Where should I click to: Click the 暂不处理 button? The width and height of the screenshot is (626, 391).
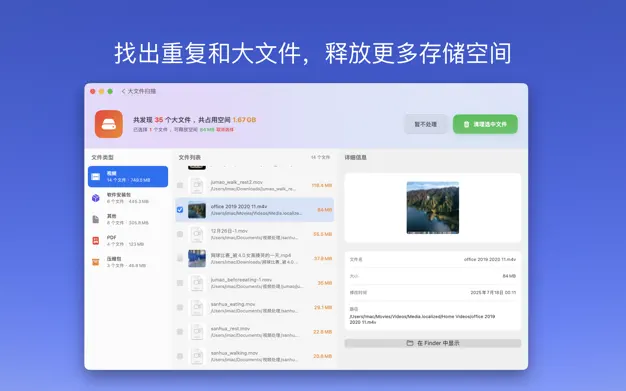click(x=426, y=124)
